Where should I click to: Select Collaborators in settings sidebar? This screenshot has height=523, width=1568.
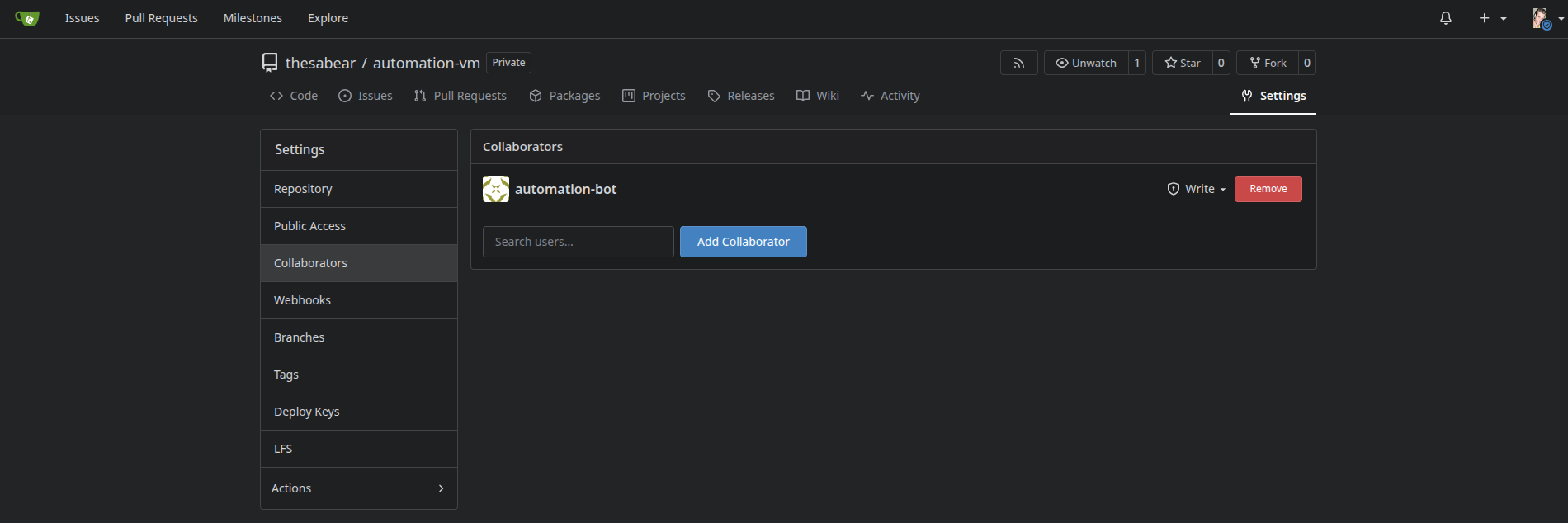359,263
